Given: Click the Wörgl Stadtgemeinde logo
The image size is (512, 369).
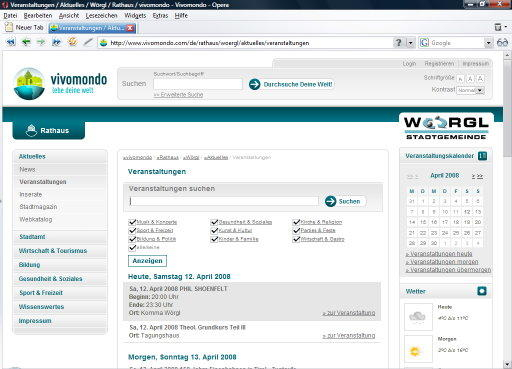Looking at the screenshot, I should [446, 128].
